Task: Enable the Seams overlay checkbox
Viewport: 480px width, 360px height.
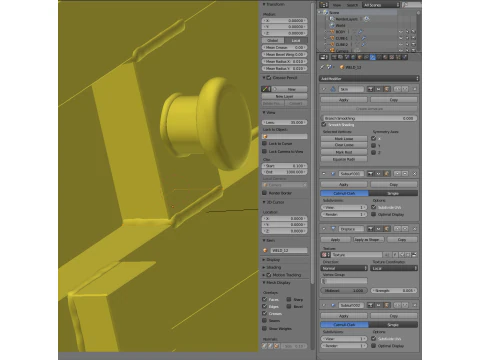Action: [x=265, y=320]
